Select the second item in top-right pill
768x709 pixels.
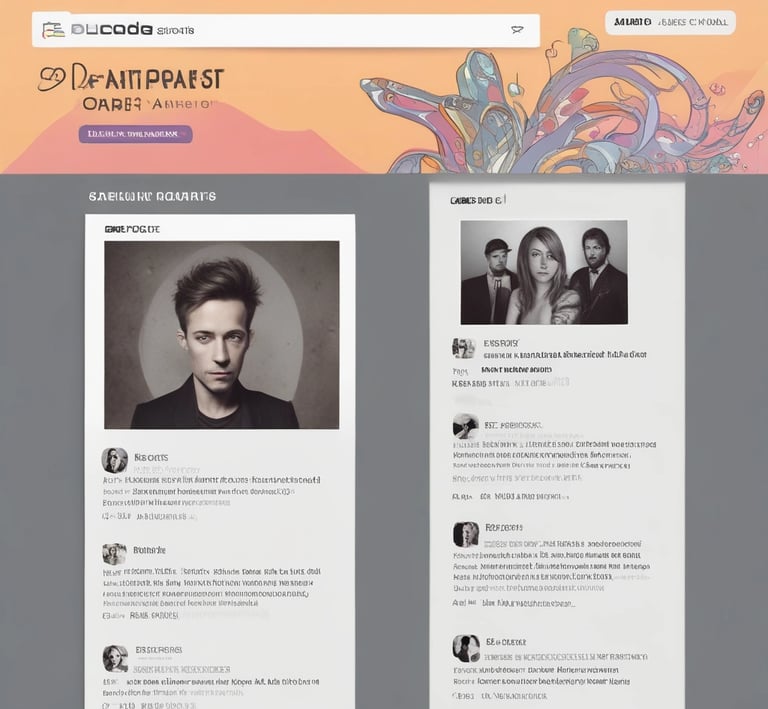693,22
